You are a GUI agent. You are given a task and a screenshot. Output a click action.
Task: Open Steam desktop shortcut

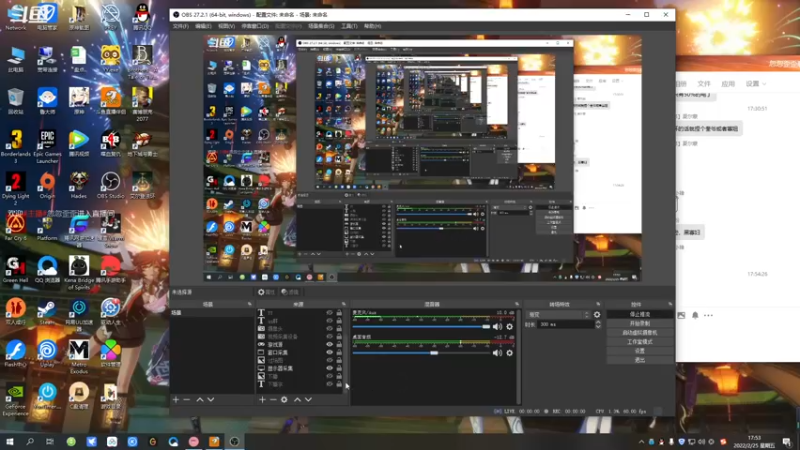click(47, 312)
